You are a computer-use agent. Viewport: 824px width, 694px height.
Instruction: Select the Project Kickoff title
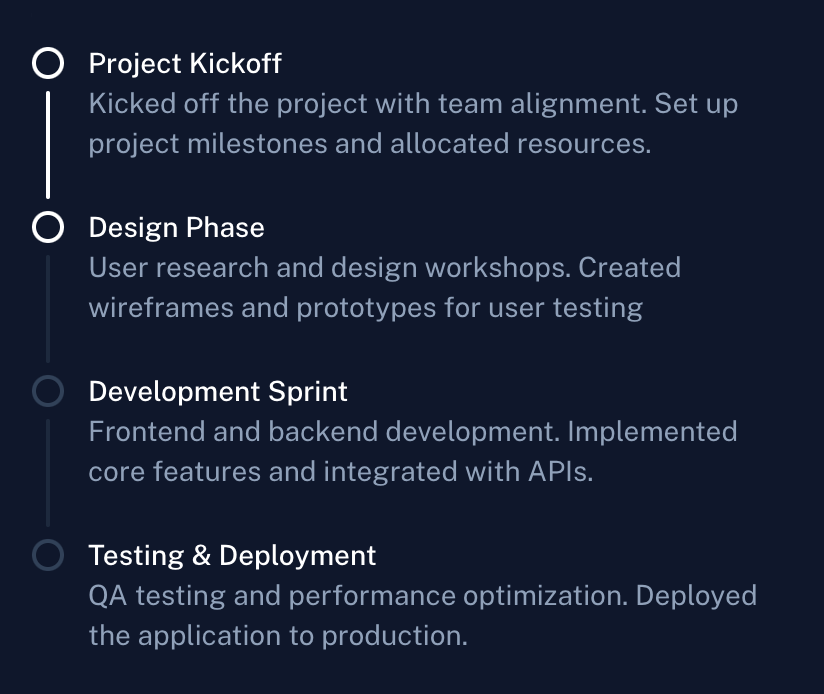pos(185,64)
